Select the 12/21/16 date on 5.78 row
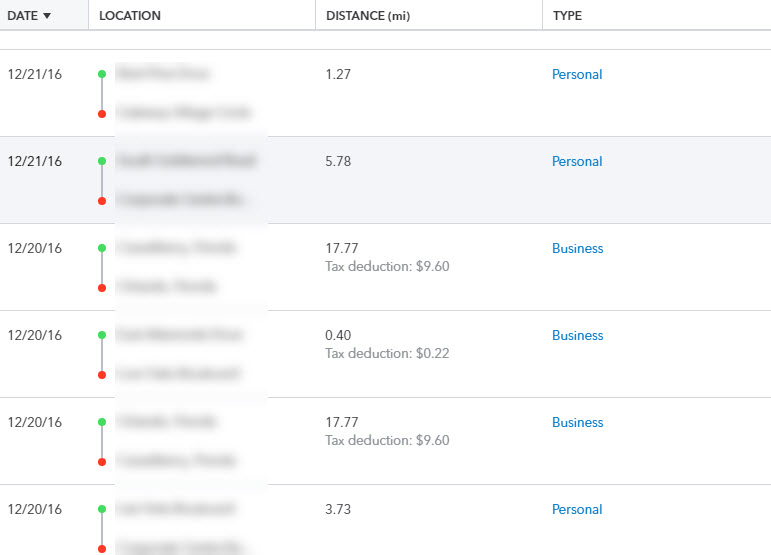This screenshot has width=771, height=555. pyautogui.click(x=35, y=161)
